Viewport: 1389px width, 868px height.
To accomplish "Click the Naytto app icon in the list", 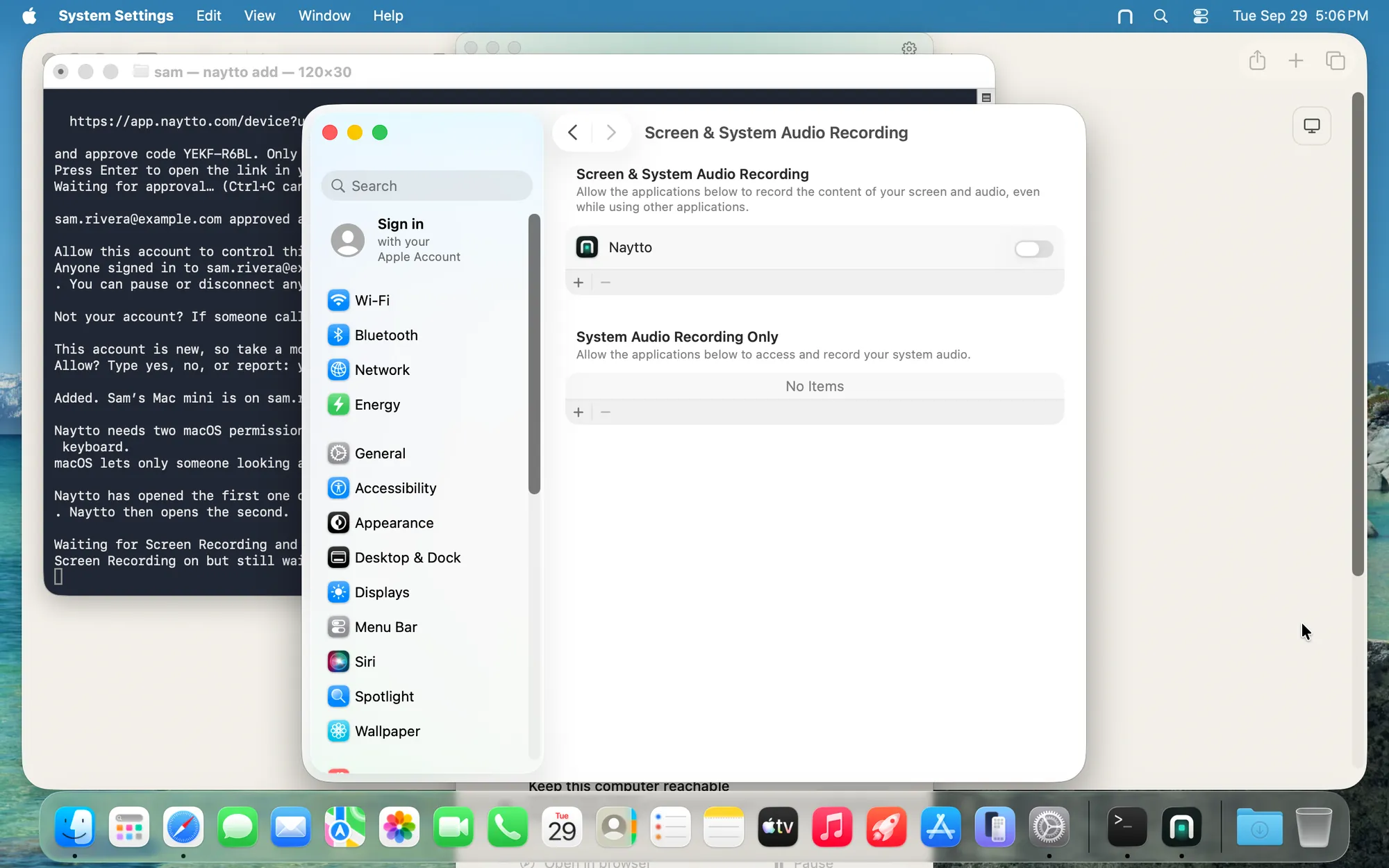I will tap(587, 247).
